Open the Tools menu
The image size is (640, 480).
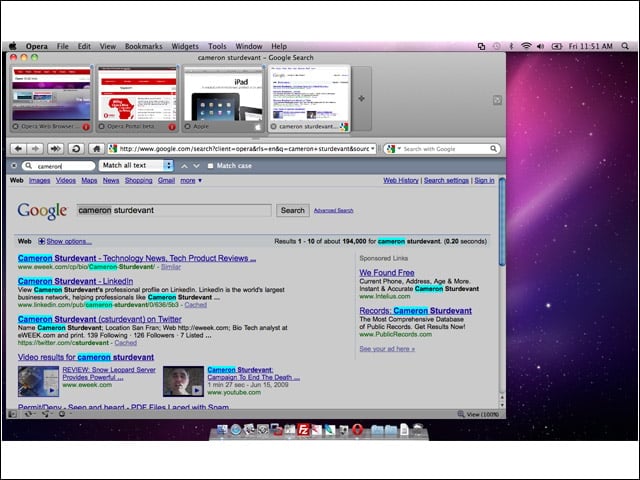(x=217, y=46)
